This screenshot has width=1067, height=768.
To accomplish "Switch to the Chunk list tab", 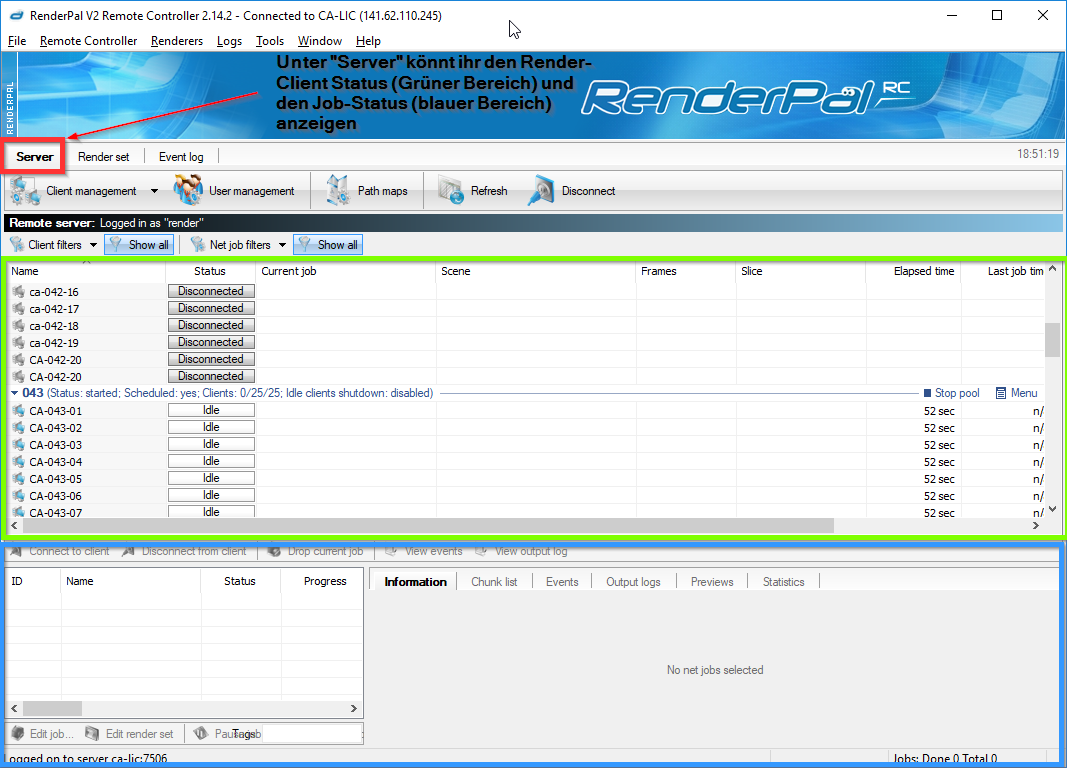I will click(494, 582).
